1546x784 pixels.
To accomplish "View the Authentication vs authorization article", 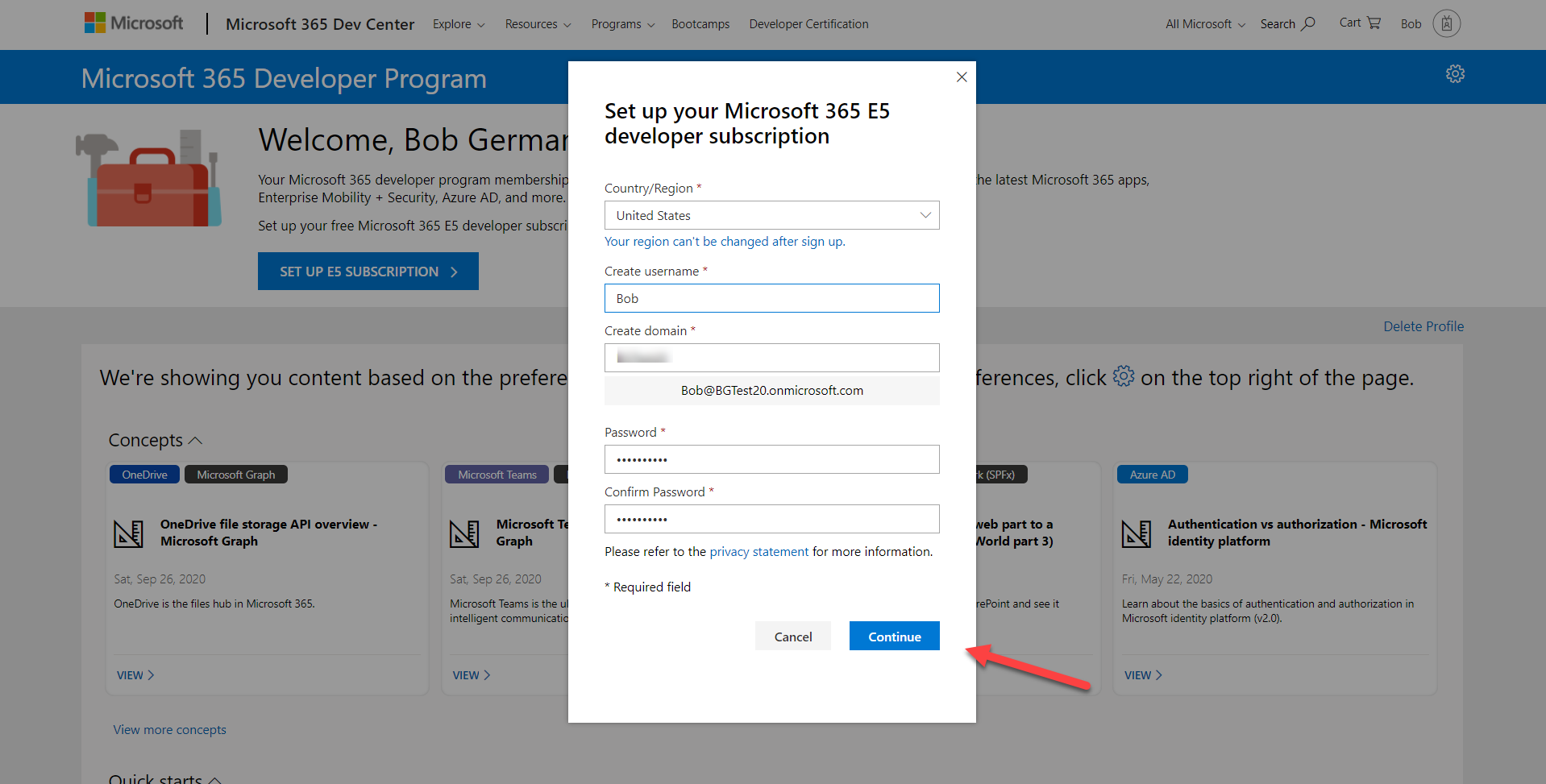I will pyautogui.click(x=1143, y=675).
